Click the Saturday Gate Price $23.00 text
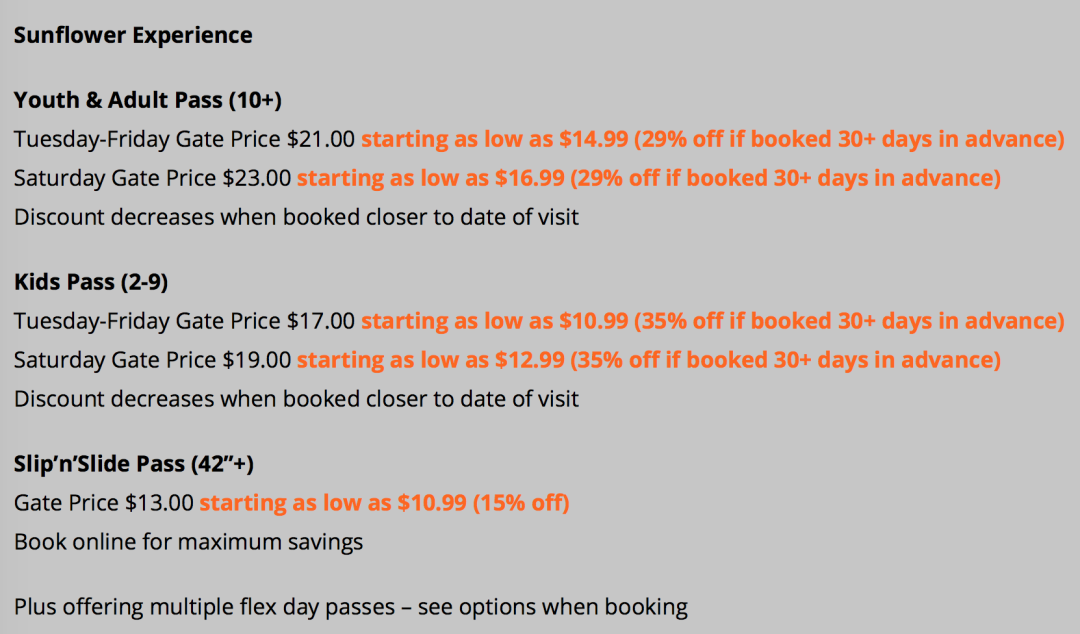Image resolution: width=1080 pixels, height=634 pixels. (x=152, y=179)
